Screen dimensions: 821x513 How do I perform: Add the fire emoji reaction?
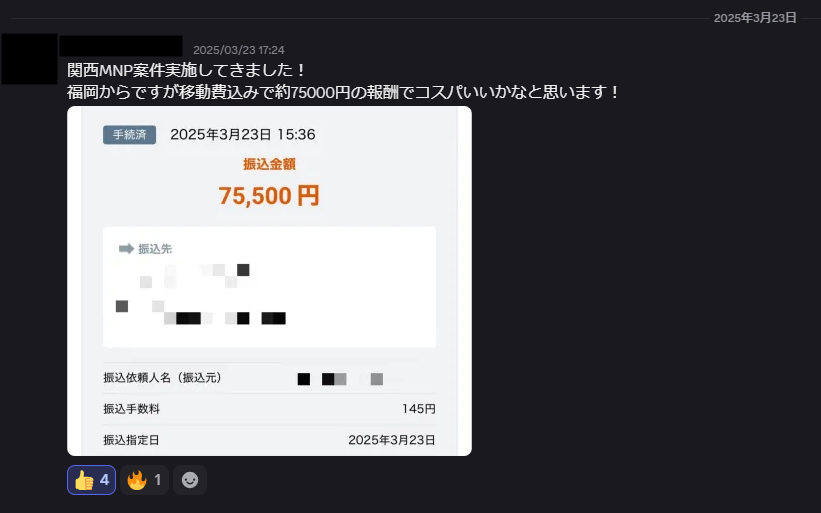pos(145,480)
